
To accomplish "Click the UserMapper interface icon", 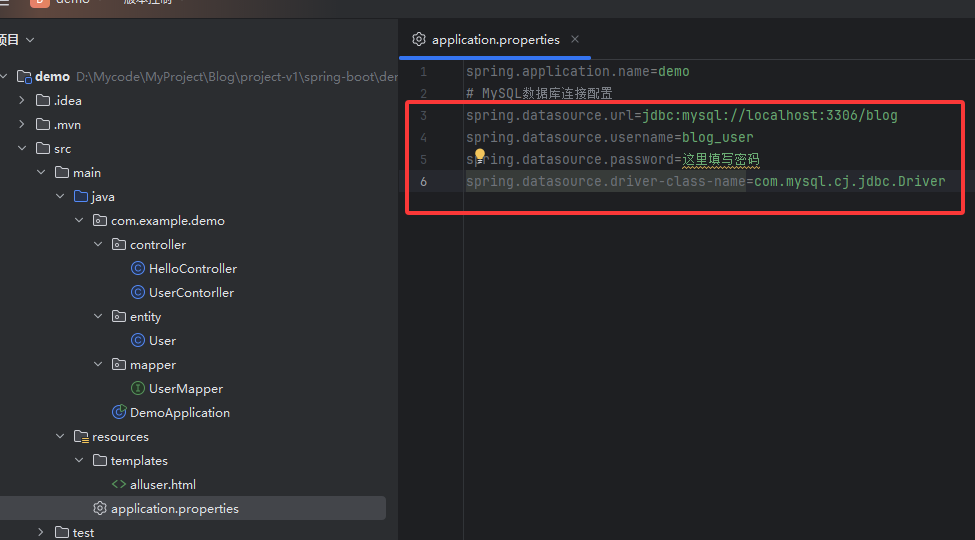I will pos(138,388).
